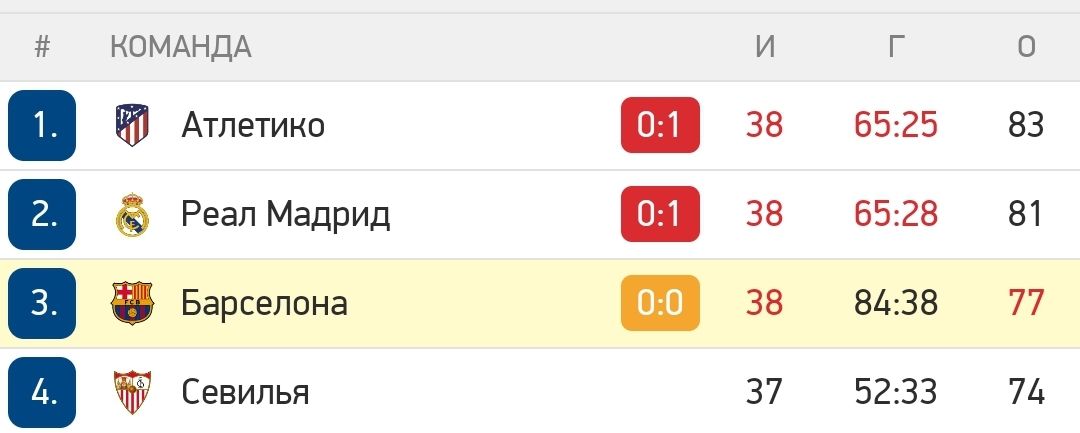
Task: Click the # position column header
Action: pyautogui.click(x=42, y=46)
